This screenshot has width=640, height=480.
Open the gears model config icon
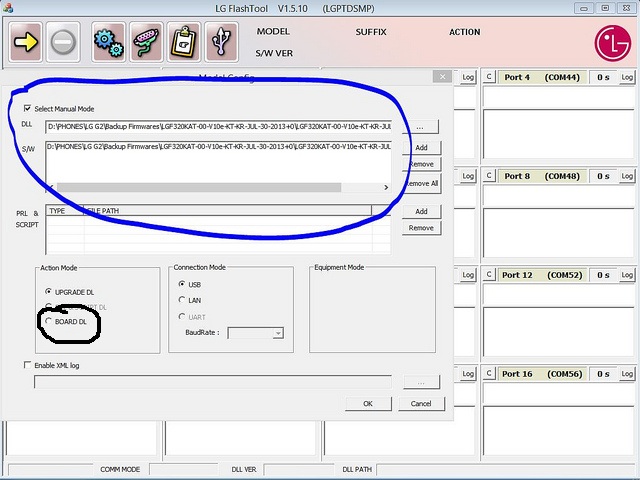coord(108,42)
